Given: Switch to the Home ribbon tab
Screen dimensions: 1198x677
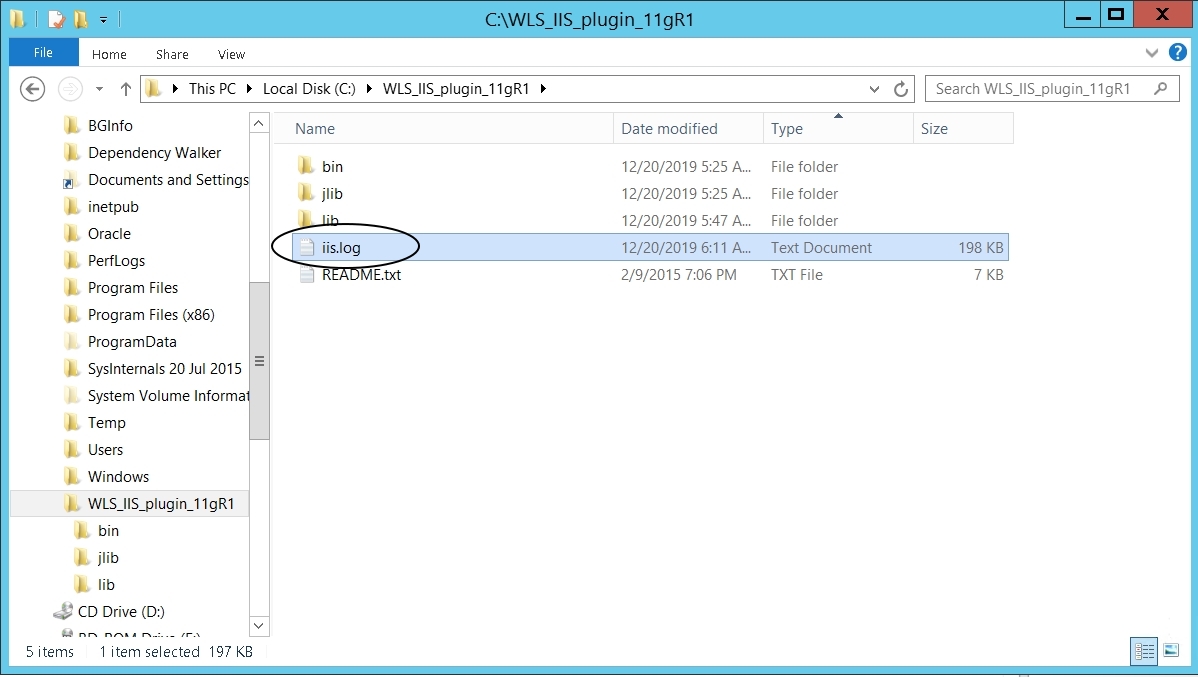Looking at the screenshot, I should (109, 54).
